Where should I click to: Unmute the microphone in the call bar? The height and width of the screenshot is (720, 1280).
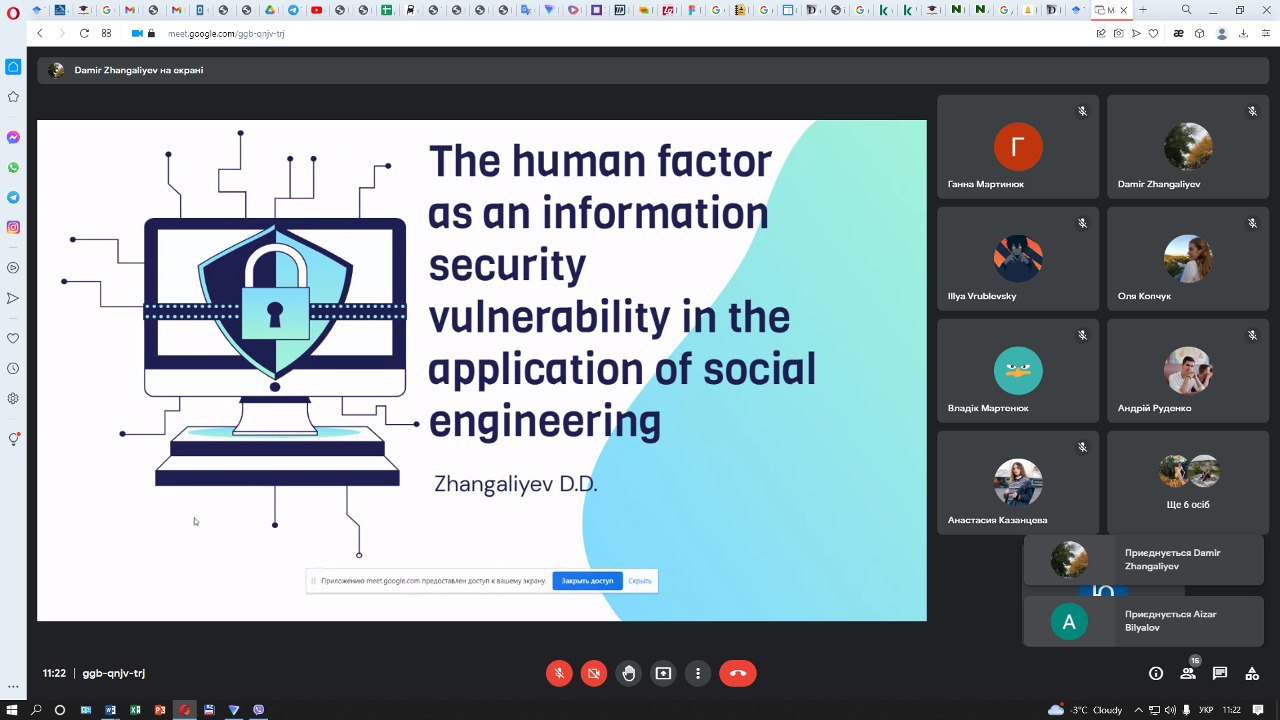(559, 673)
